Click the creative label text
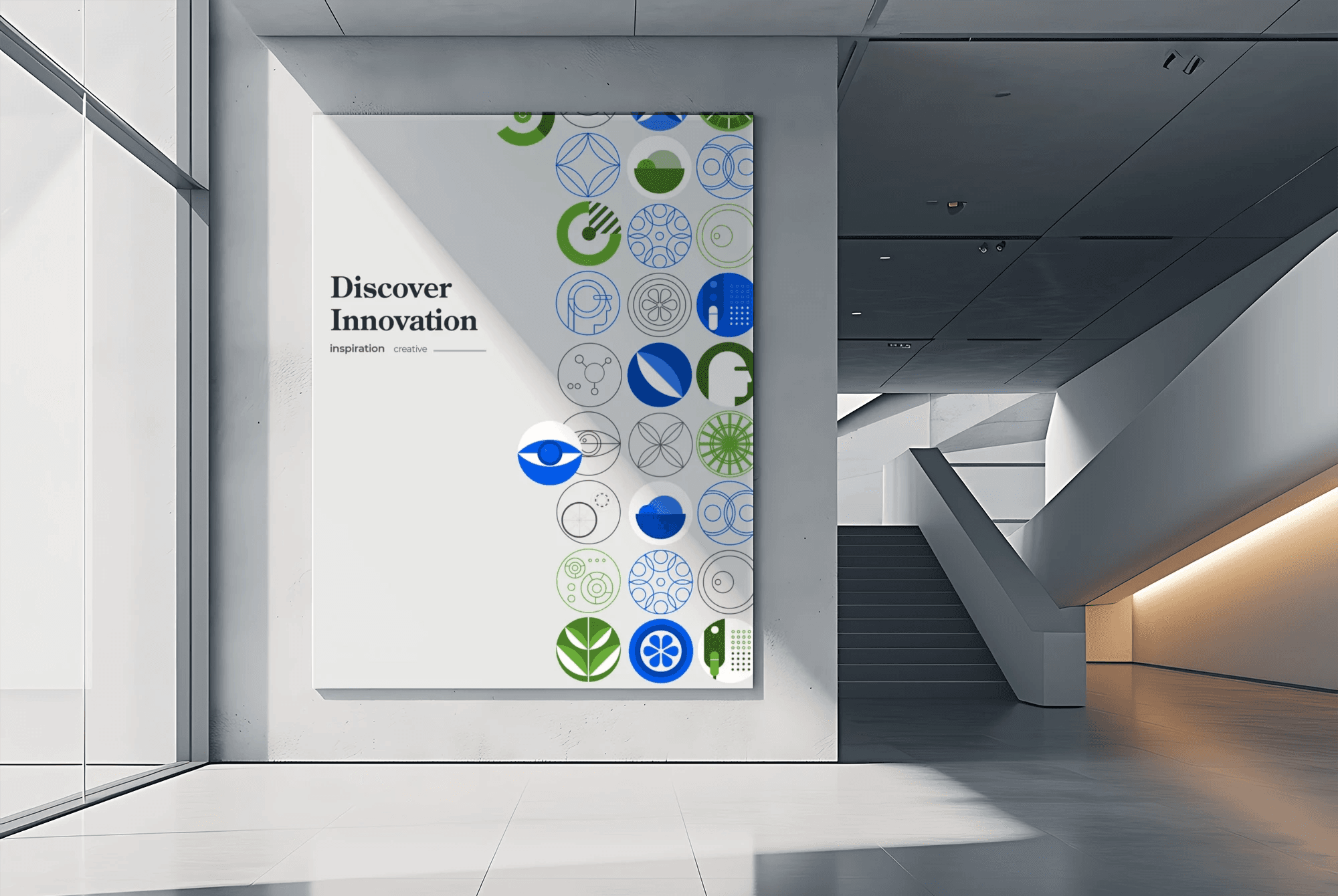Image resolution: width=1338 pixels, height=896 pixels. pos(410,349)
